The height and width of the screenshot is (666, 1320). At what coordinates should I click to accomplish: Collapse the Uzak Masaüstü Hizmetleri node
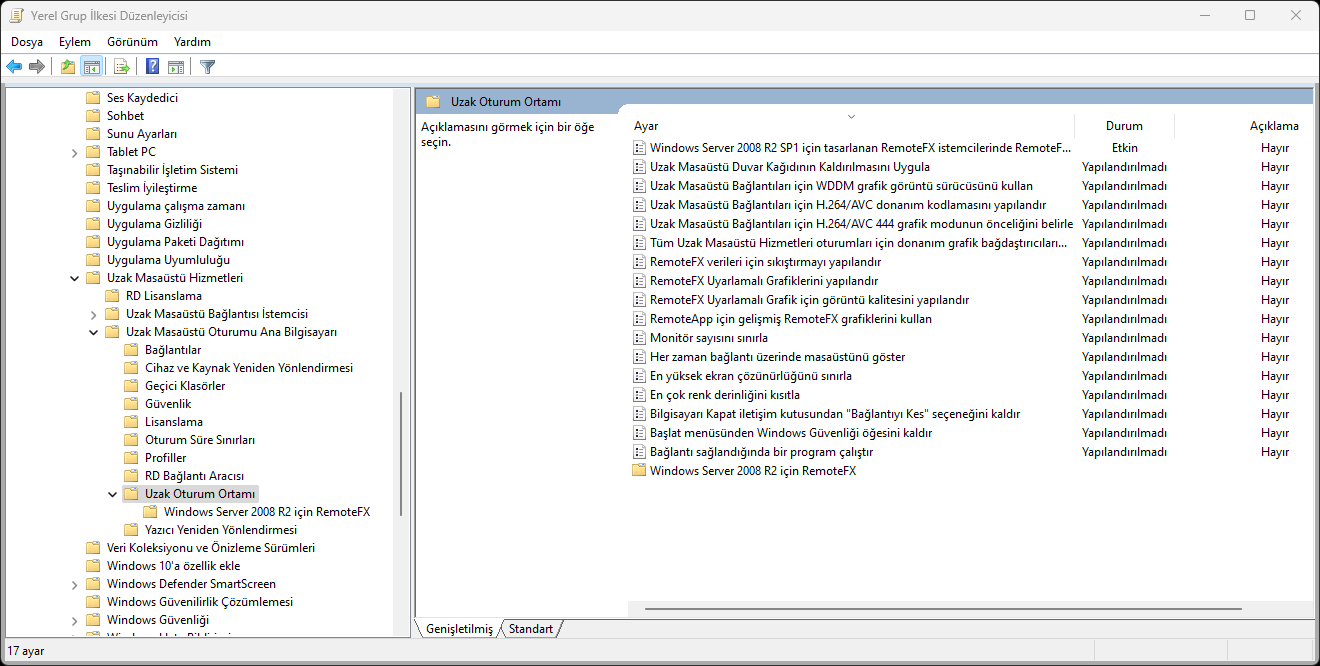click(75, 278)
